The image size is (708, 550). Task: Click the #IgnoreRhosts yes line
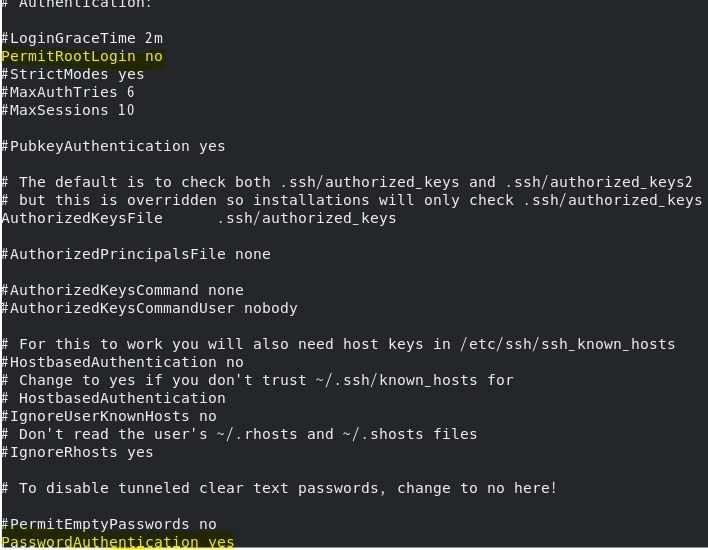pos(77,452)
